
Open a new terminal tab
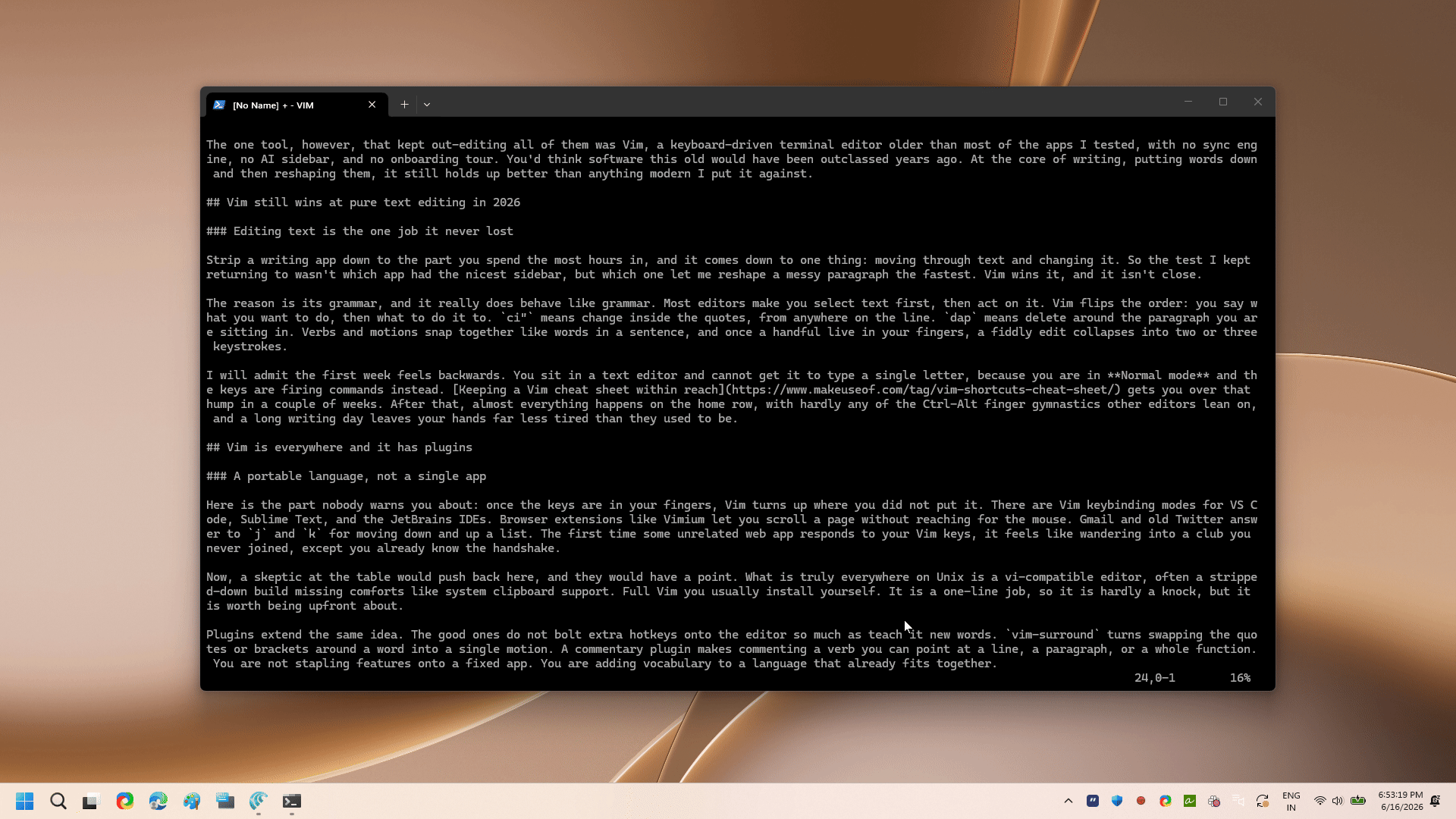click(x=405, y=105)
